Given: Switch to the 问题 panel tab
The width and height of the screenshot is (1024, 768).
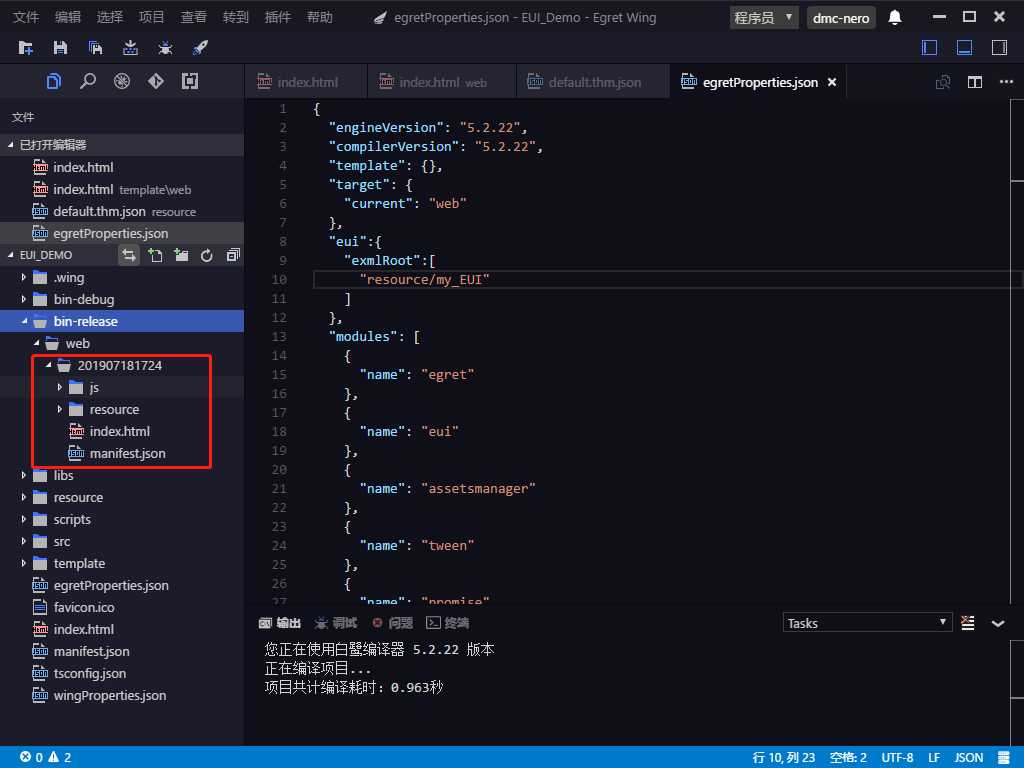Looking at the screenshot, I should (392, 623).
